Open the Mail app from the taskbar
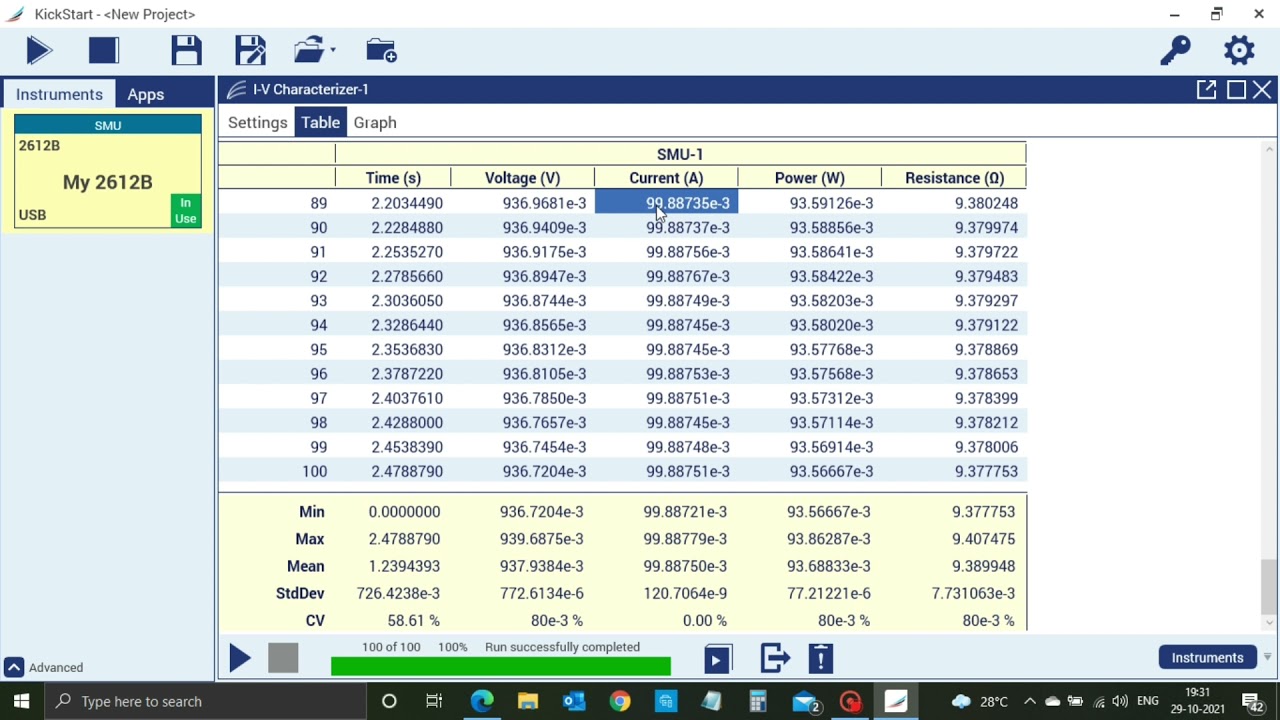The height and width of the screenshot is (720, 1280). click(806, 701)
